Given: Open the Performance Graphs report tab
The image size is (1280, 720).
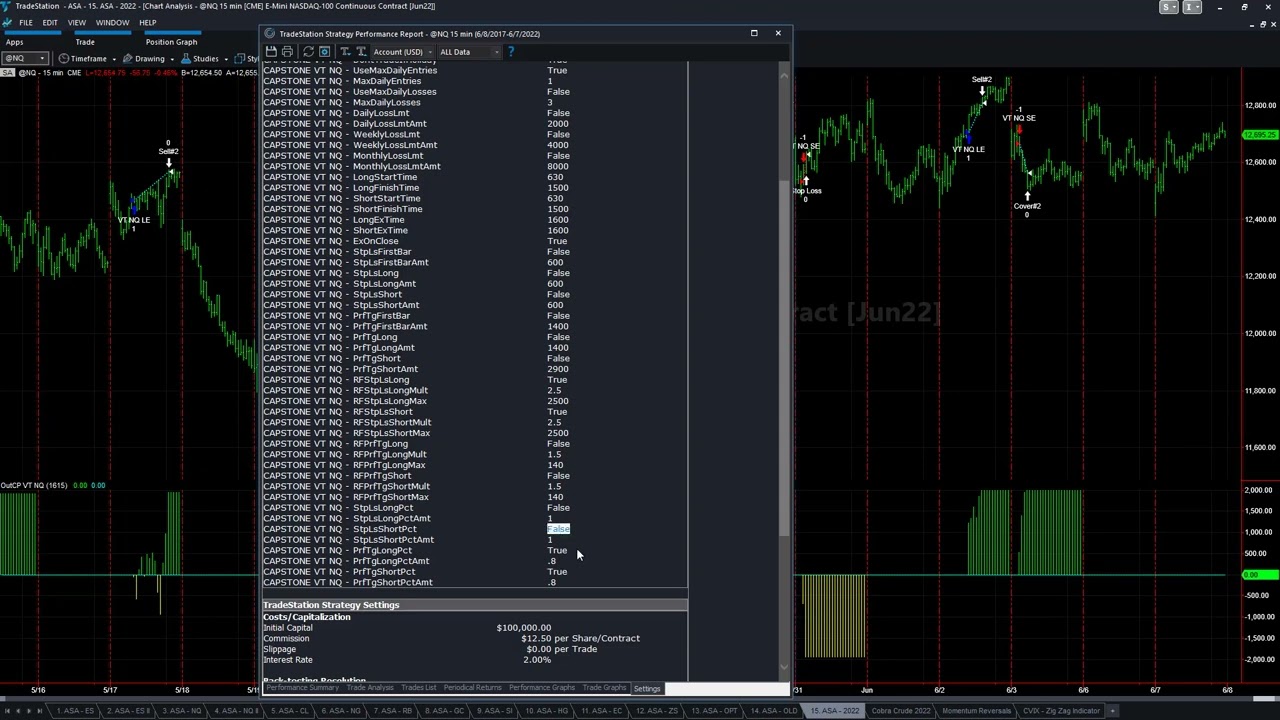Looking at the screenshot, I should click(x=542, y=688).
